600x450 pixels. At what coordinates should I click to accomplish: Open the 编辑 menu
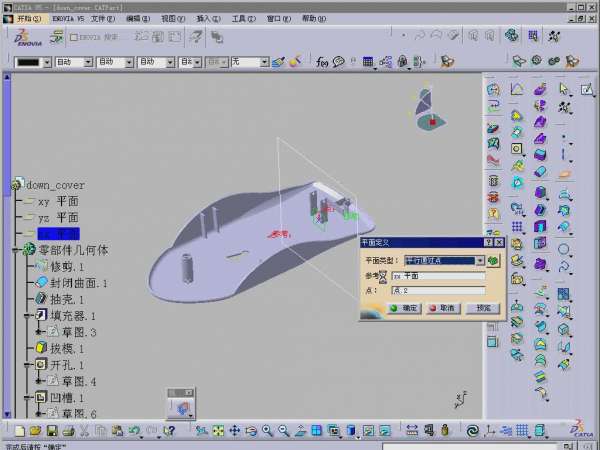(138, 18)
